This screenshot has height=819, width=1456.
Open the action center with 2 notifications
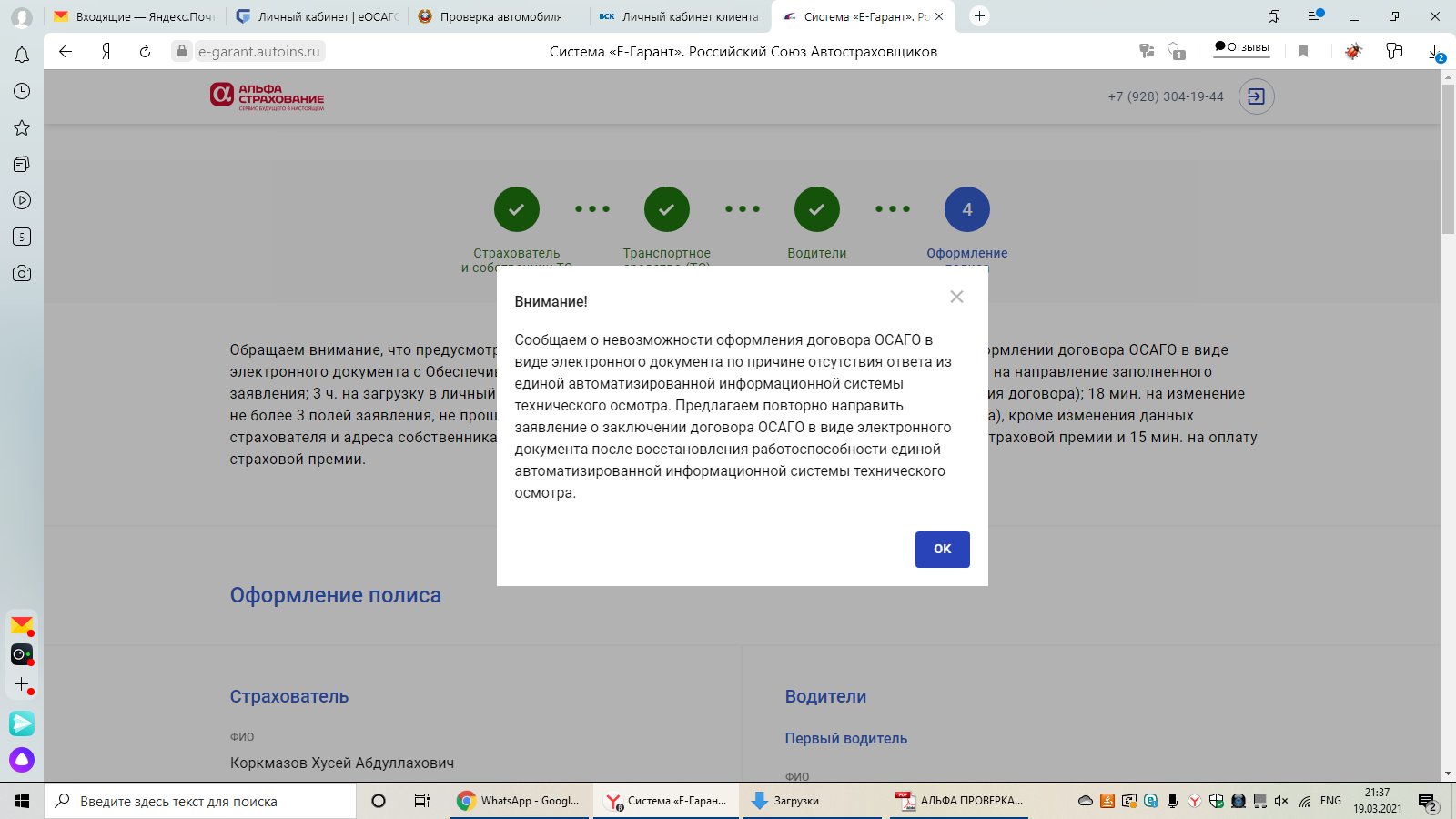[1428, 802]
